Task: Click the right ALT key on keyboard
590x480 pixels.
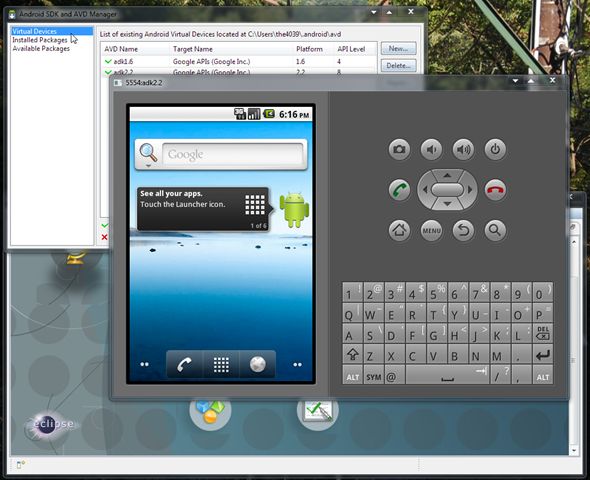Action: (x=543, y=375)
